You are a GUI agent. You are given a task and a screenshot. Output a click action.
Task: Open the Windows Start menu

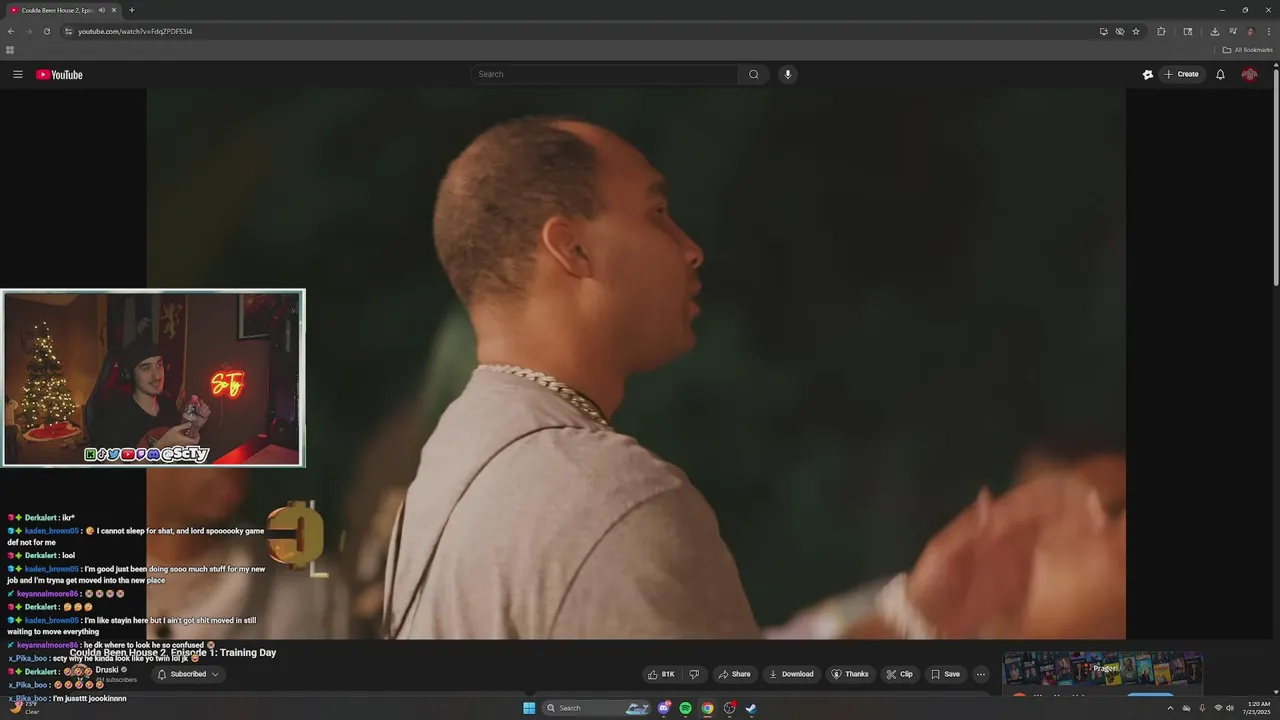[529, 708]
